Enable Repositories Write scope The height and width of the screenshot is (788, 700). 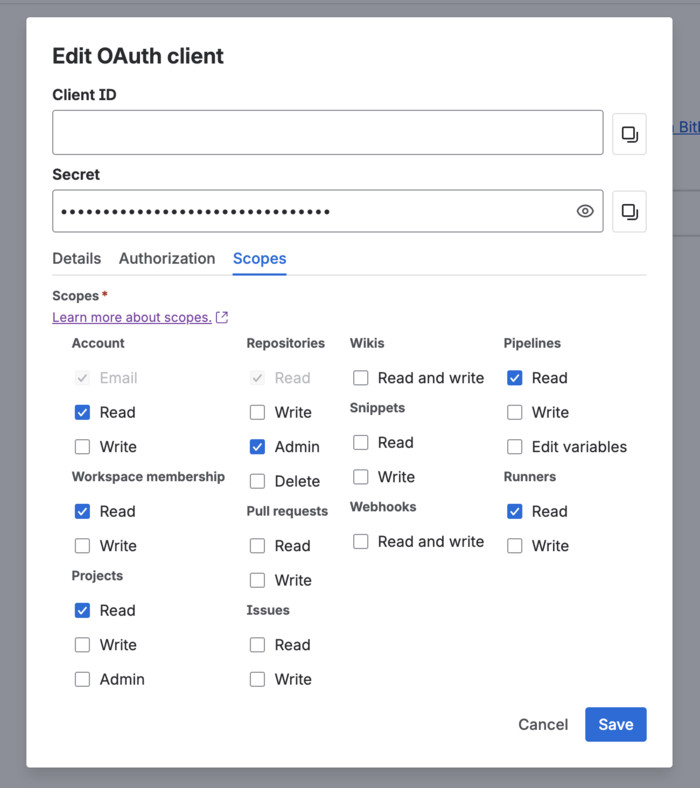[x=257, y=412]
